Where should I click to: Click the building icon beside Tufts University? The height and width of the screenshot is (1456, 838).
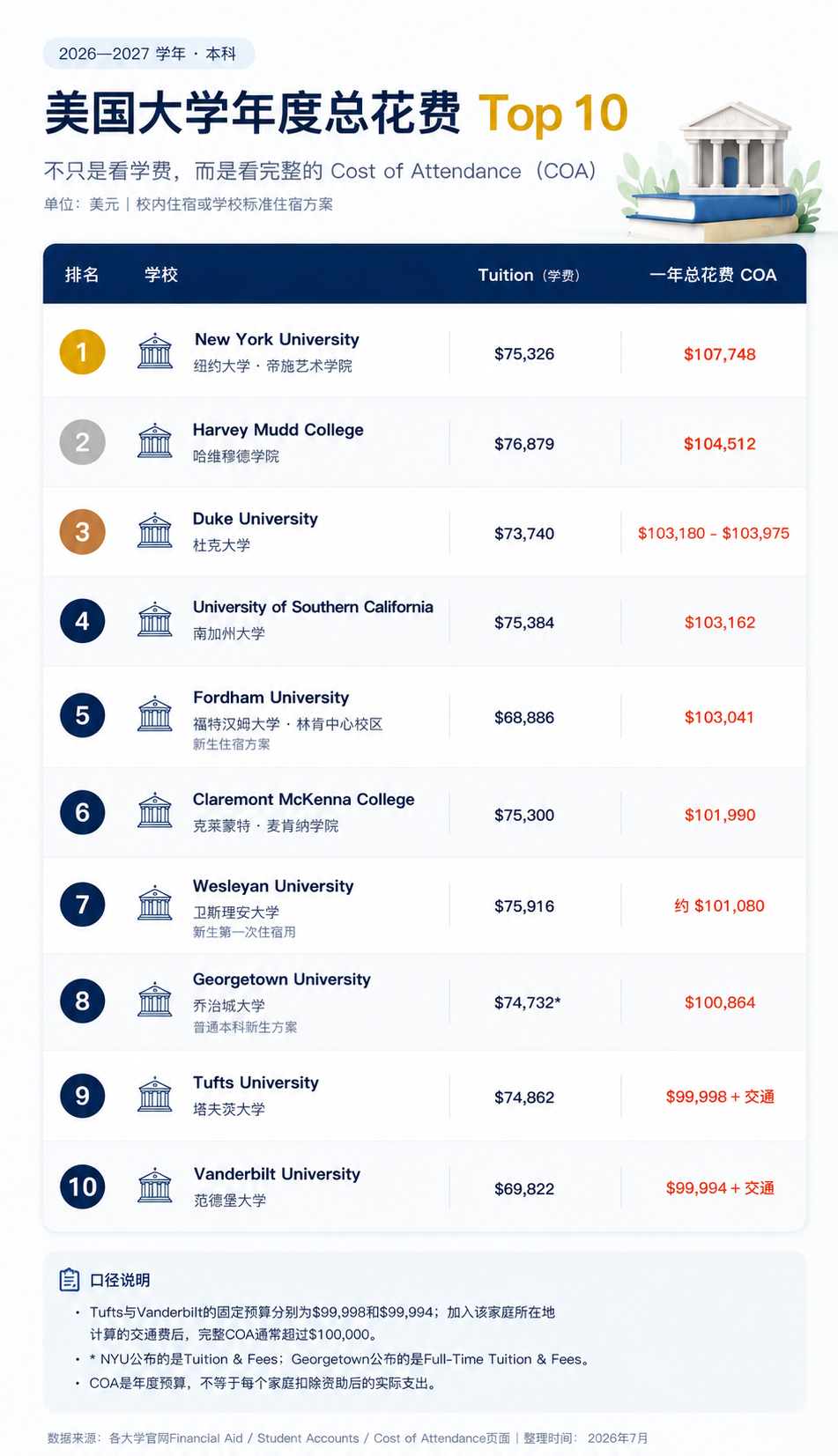tap(155, 1094)
